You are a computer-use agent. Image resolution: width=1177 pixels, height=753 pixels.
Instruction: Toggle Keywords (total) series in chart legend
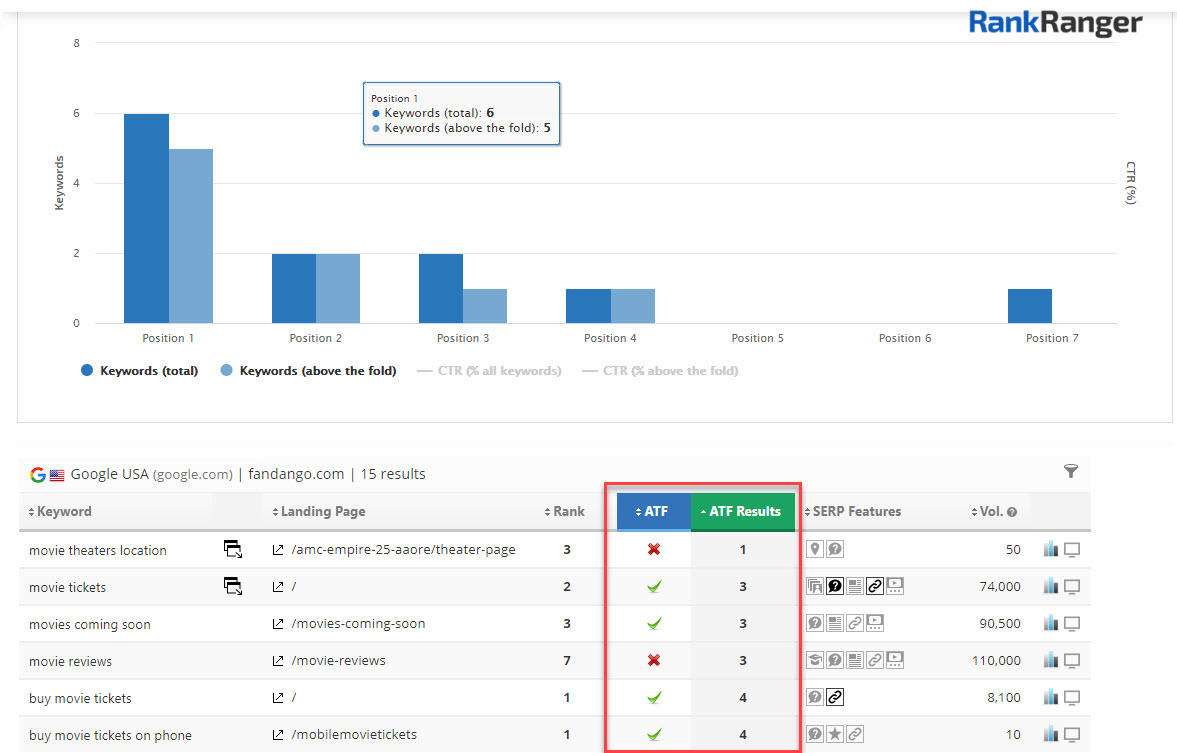point(140,371)
